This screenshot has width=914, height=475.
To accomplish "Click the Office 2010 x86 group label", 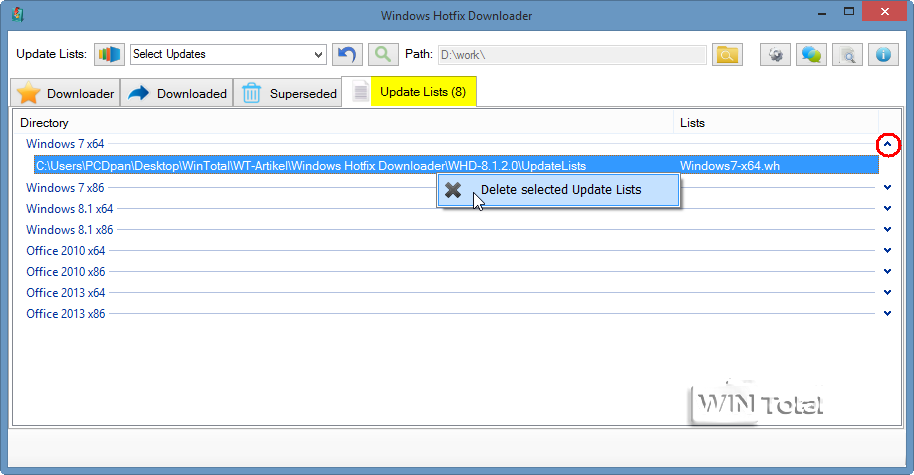I will pos(66,272).
